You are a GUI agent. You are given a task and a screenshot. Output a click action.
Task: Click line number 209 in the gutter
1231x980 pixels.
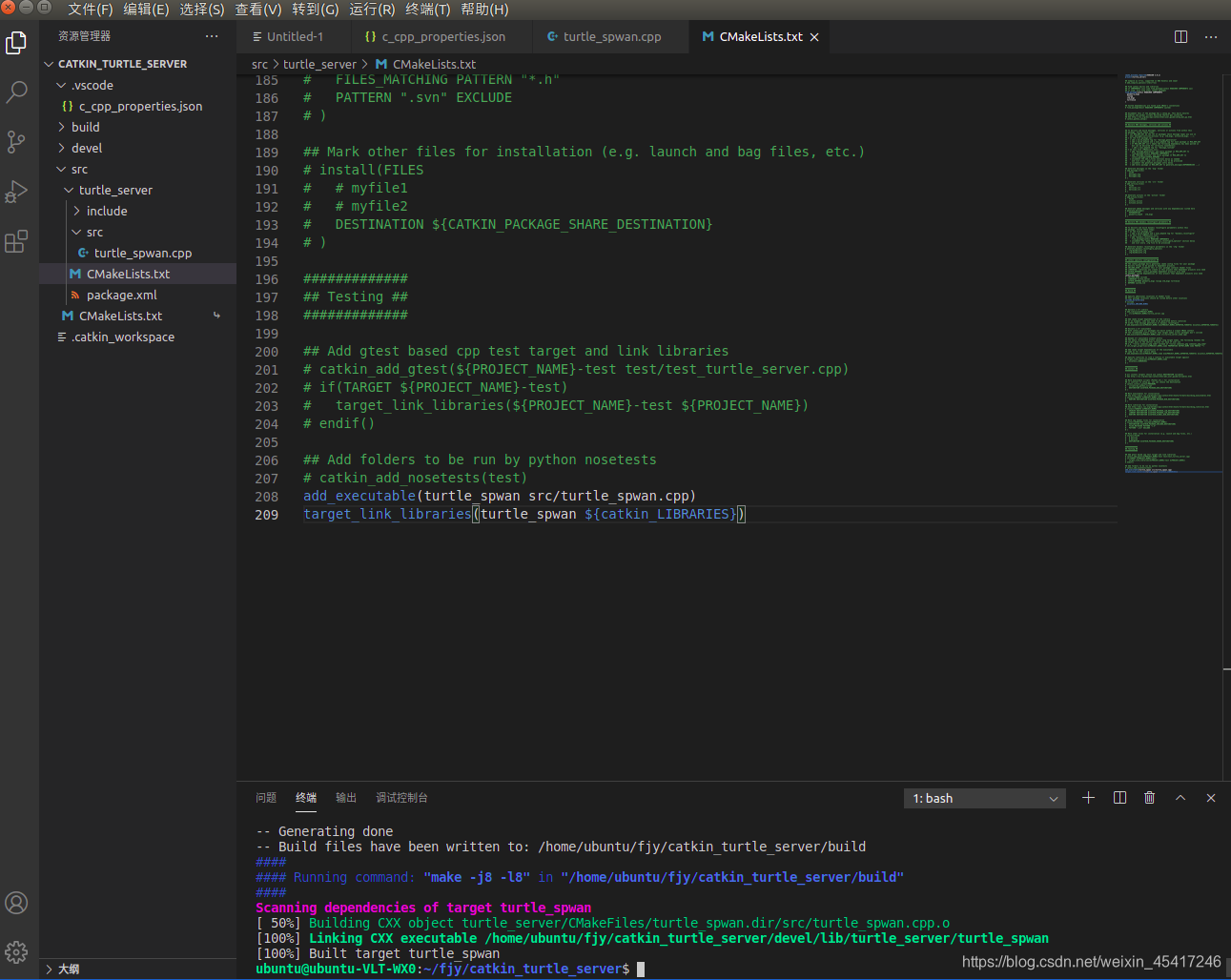tap(267, 515)
